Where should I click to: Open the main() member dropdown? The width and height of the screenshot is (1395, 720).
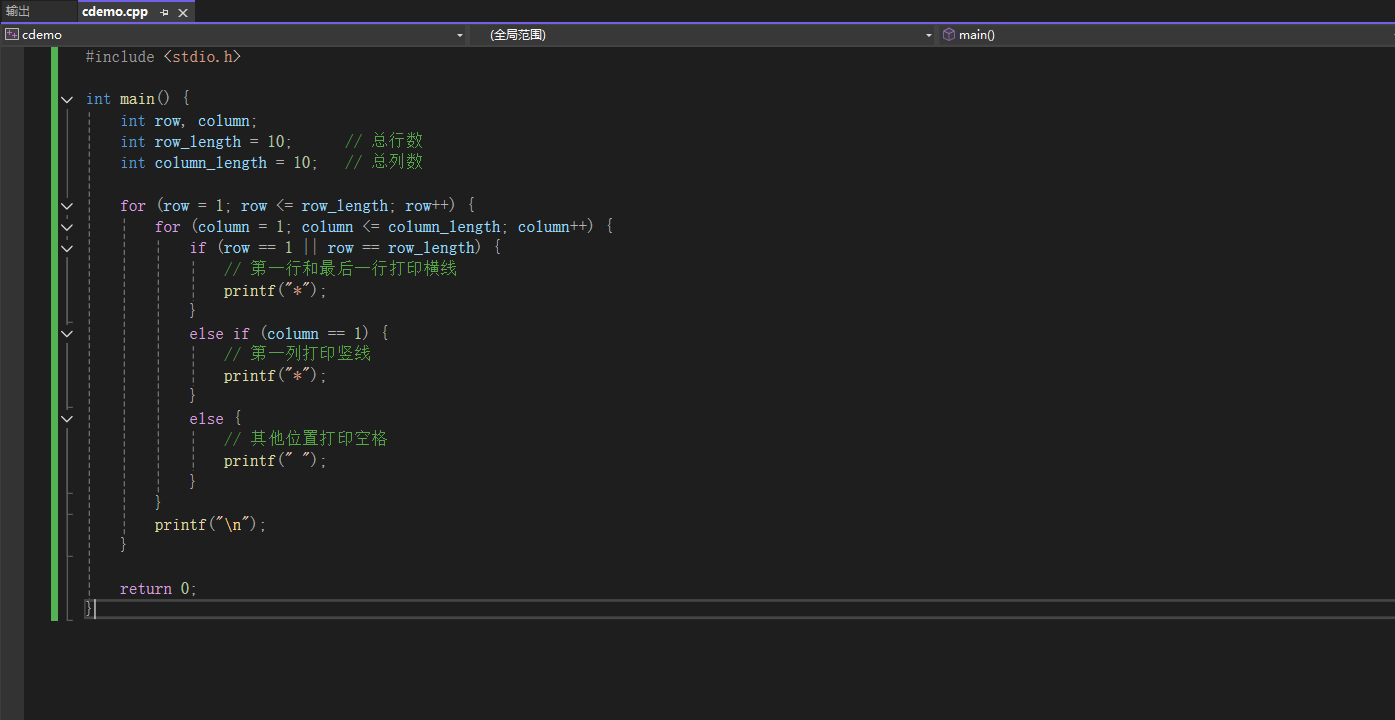(1166, 34)
